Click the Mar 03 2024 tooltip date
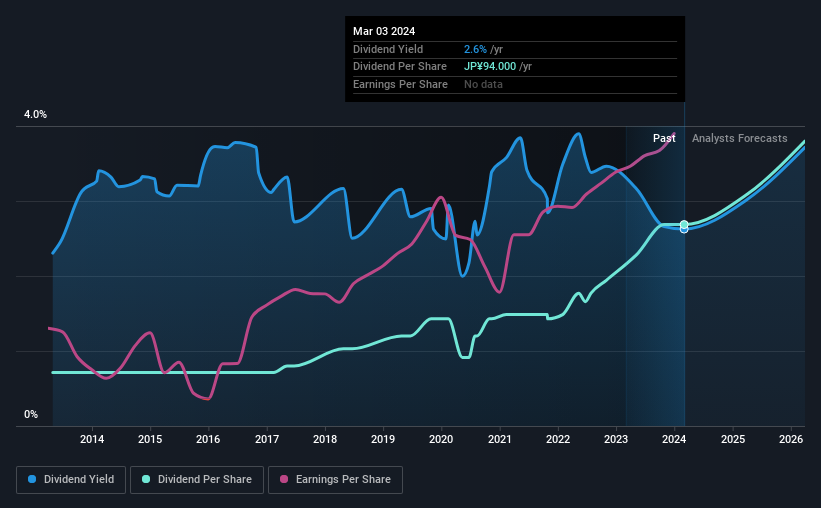The height and width of the screenshot is (508, 821). pos(384,31)
